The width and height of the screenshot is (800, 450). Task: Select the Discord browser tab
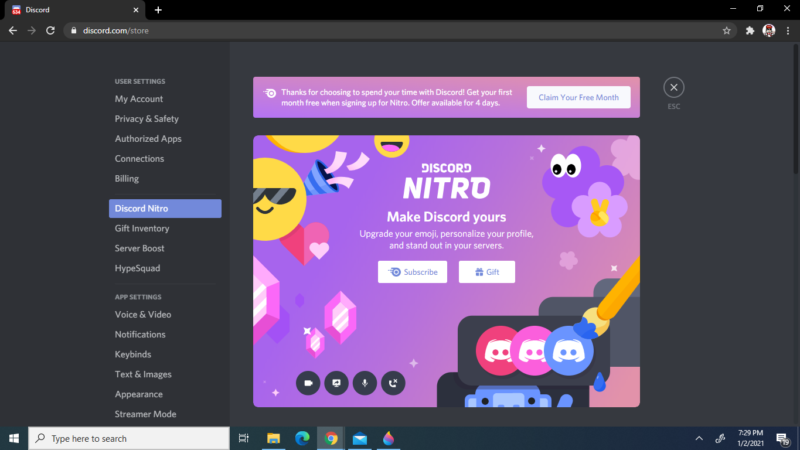(x=75, y=10)
